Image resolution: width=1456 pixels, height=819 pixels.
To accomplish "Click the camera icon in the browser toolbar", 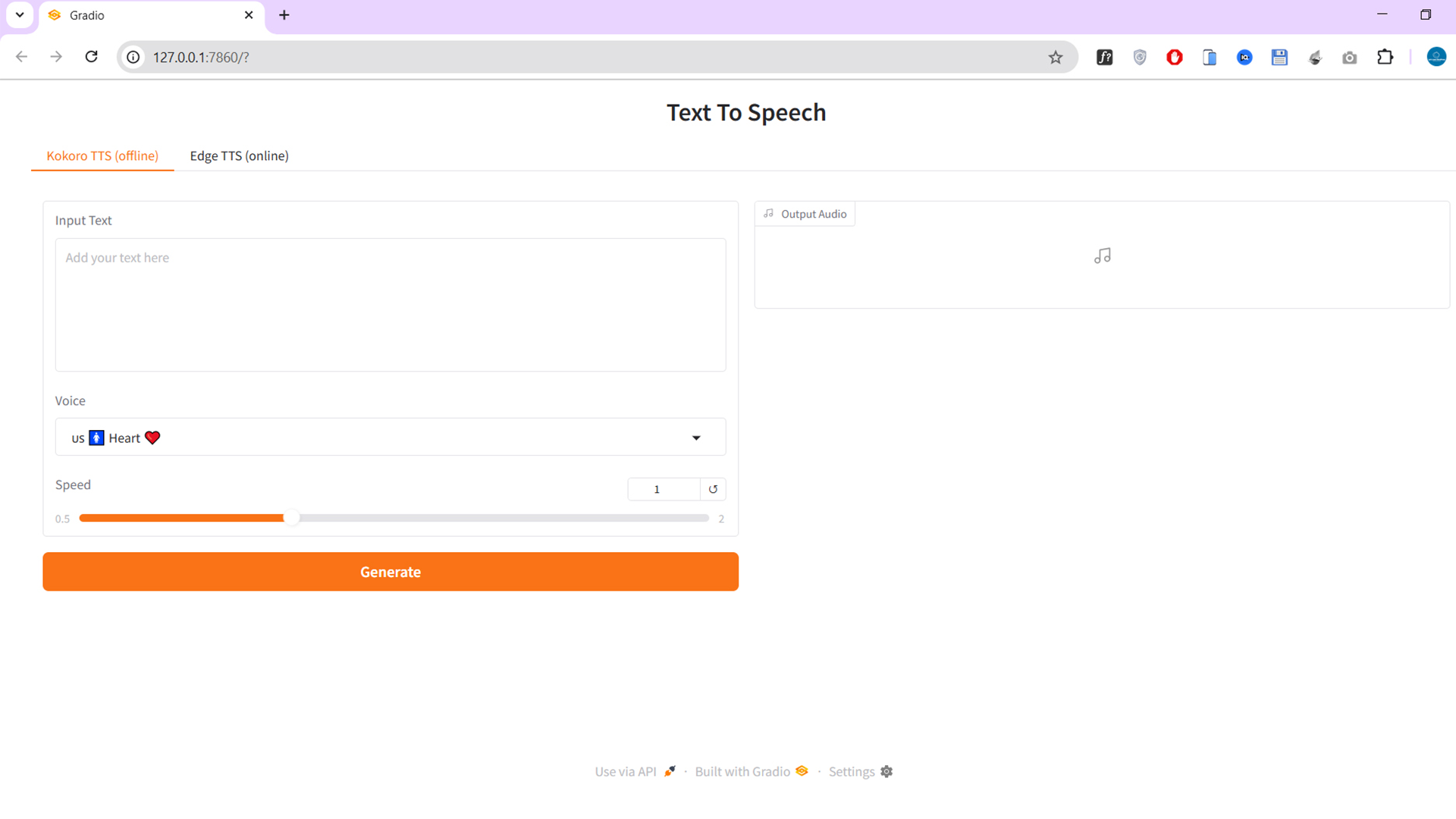I will coord(1350,57).
